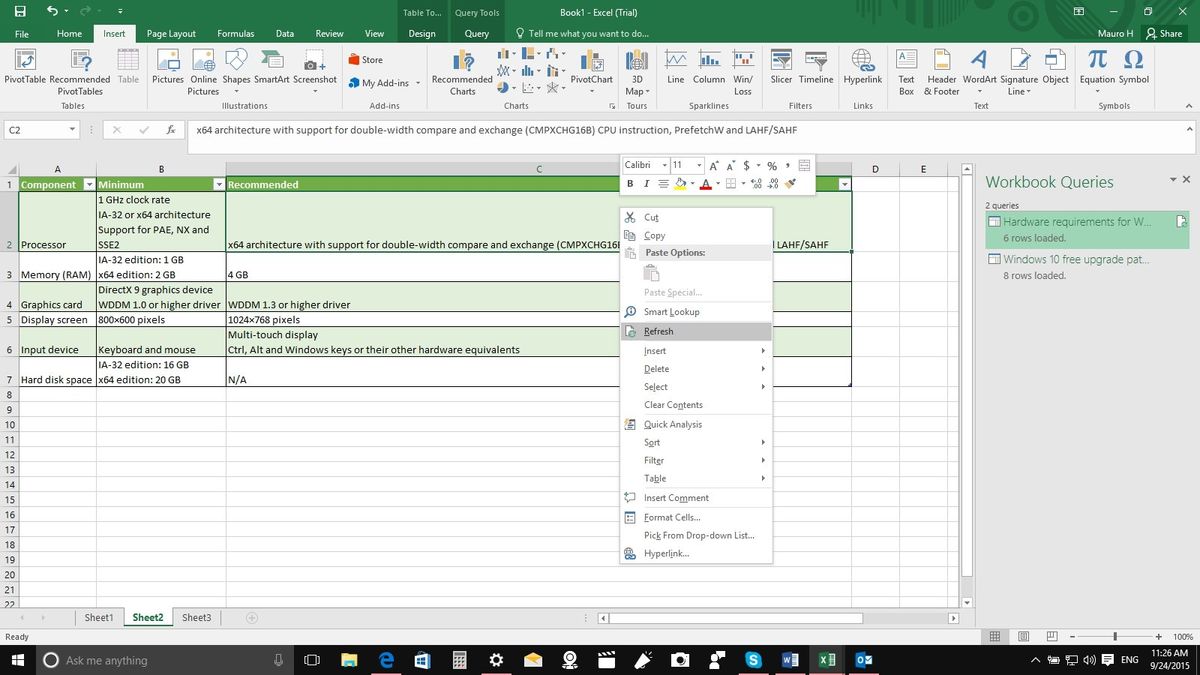The height and width of the screenshot is (675, 1200).
Task: Open the Minimum column filter dropdown
Action: [218, 184]
